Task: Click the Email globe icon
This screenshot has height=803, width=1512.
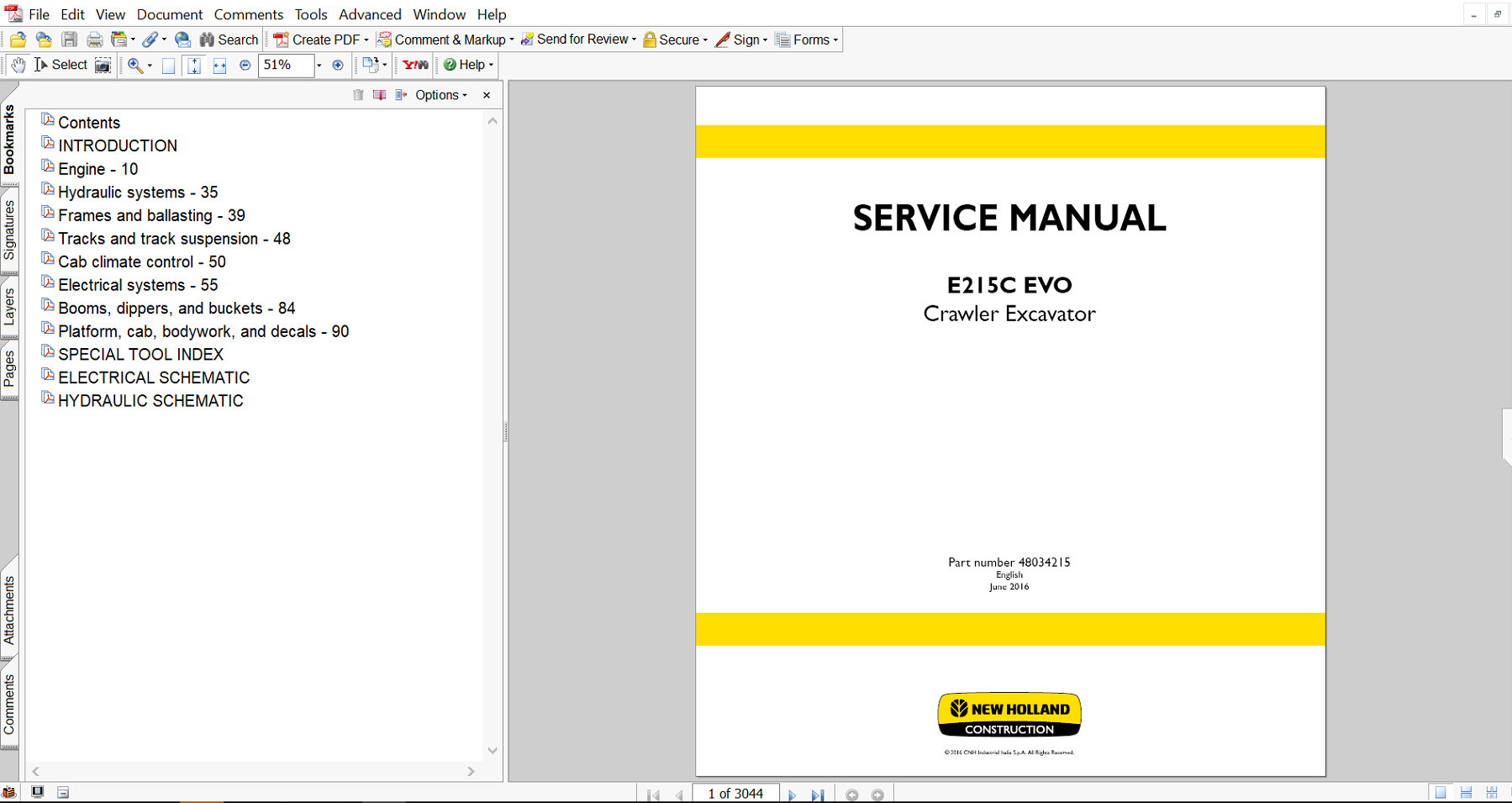Action: pos(182,40)
